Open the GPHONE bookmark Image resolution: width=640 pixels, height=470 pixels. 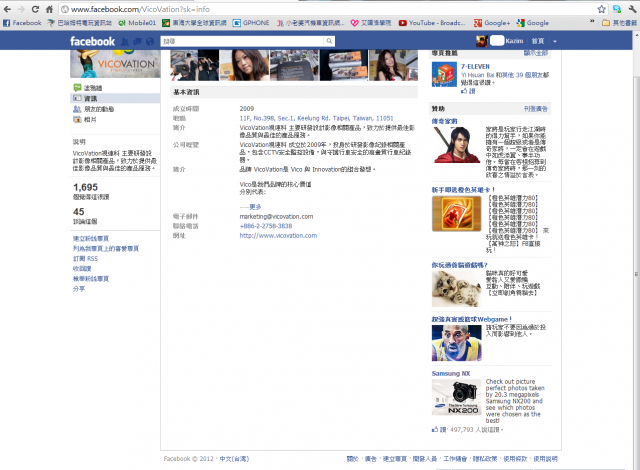tap(251, 23)
